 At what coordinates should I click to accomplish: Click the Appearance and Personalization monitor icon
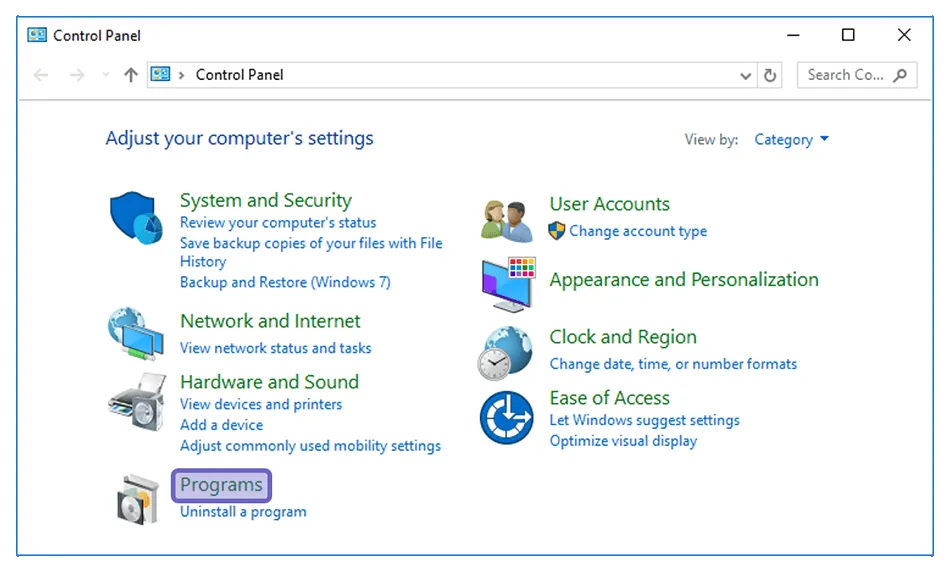coord(508,284)
